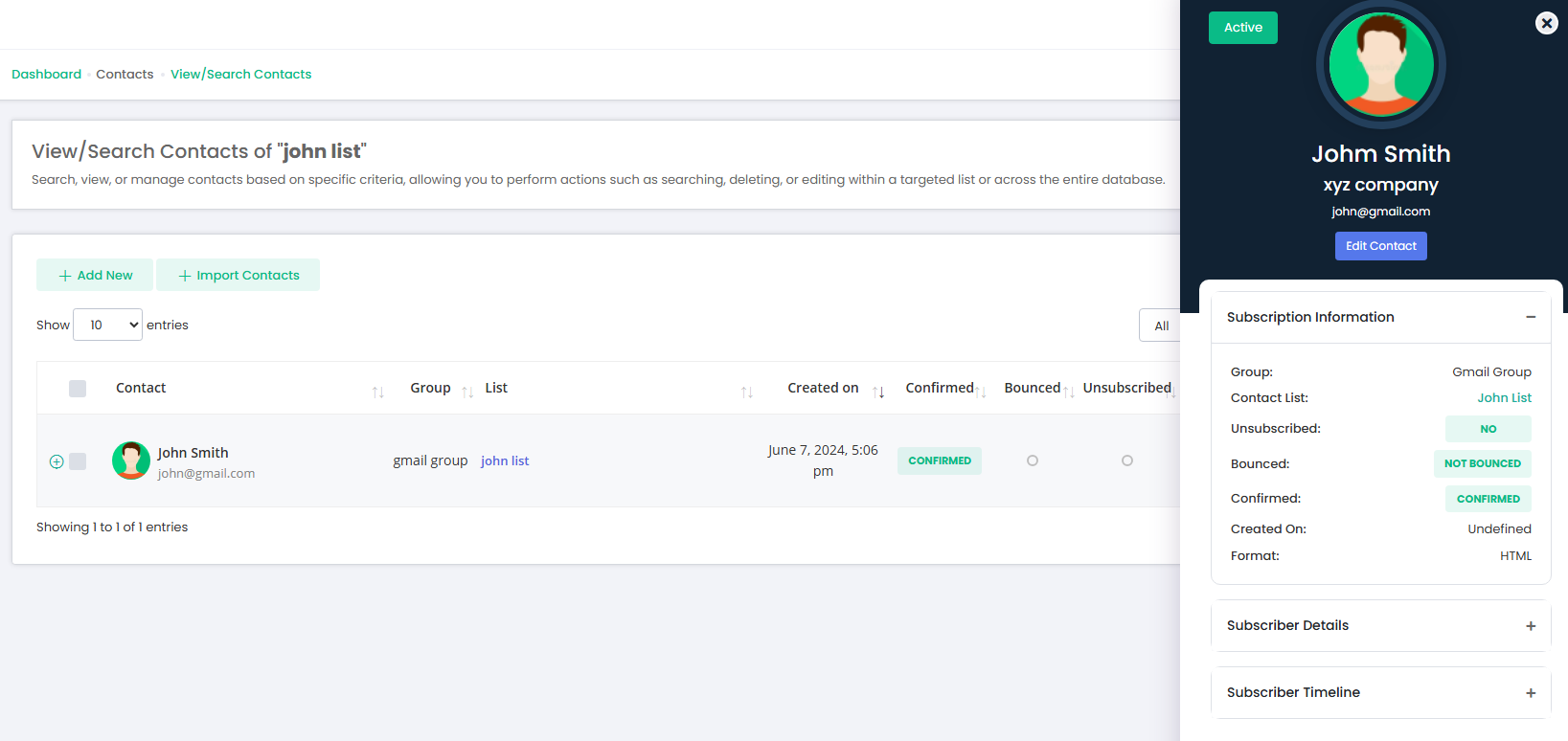This screenshot has height=741, width=1568.
Task: Click the NOT BOUNCED badge in panel
Action: point(1483,463)
